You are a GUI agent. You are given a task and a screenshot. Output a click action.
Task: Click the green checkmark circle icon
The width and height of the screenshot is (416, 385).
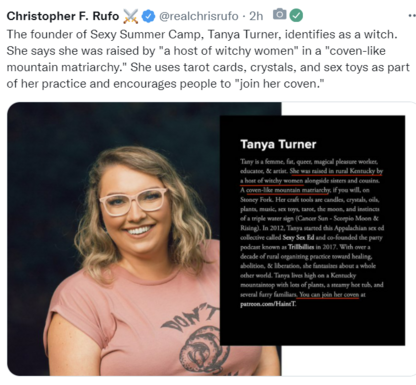point(296,15)
